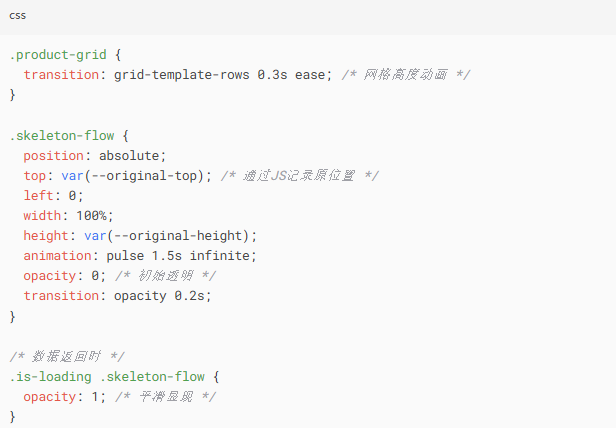616x428 pixels.
Task: Click the first transition property name
Action: [61, 75]
